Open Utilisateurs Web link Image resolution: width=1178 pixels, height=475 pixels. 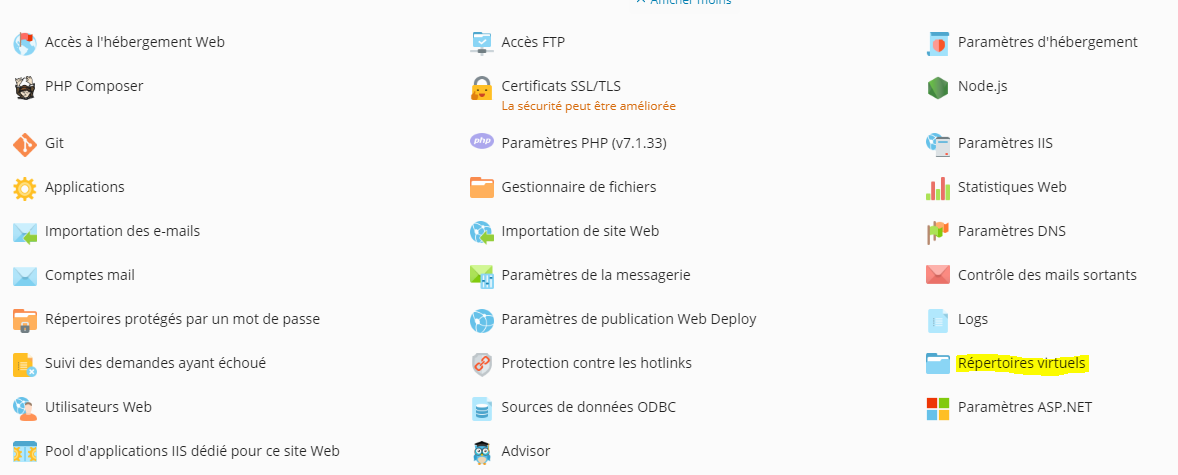(98, 407)
